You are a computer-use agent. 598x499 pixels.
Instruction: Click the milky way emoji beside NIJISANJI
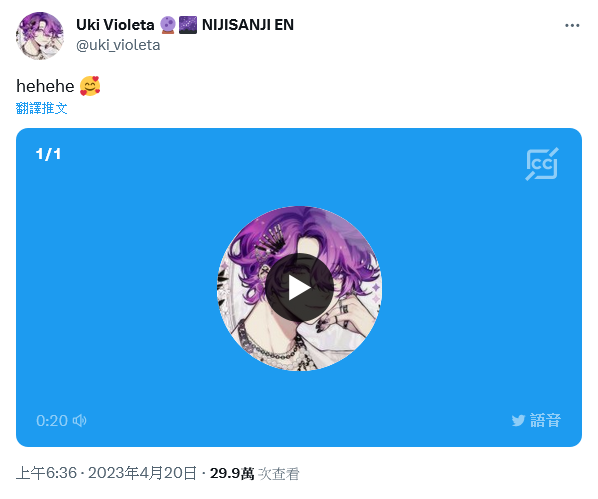click(188, 25)
